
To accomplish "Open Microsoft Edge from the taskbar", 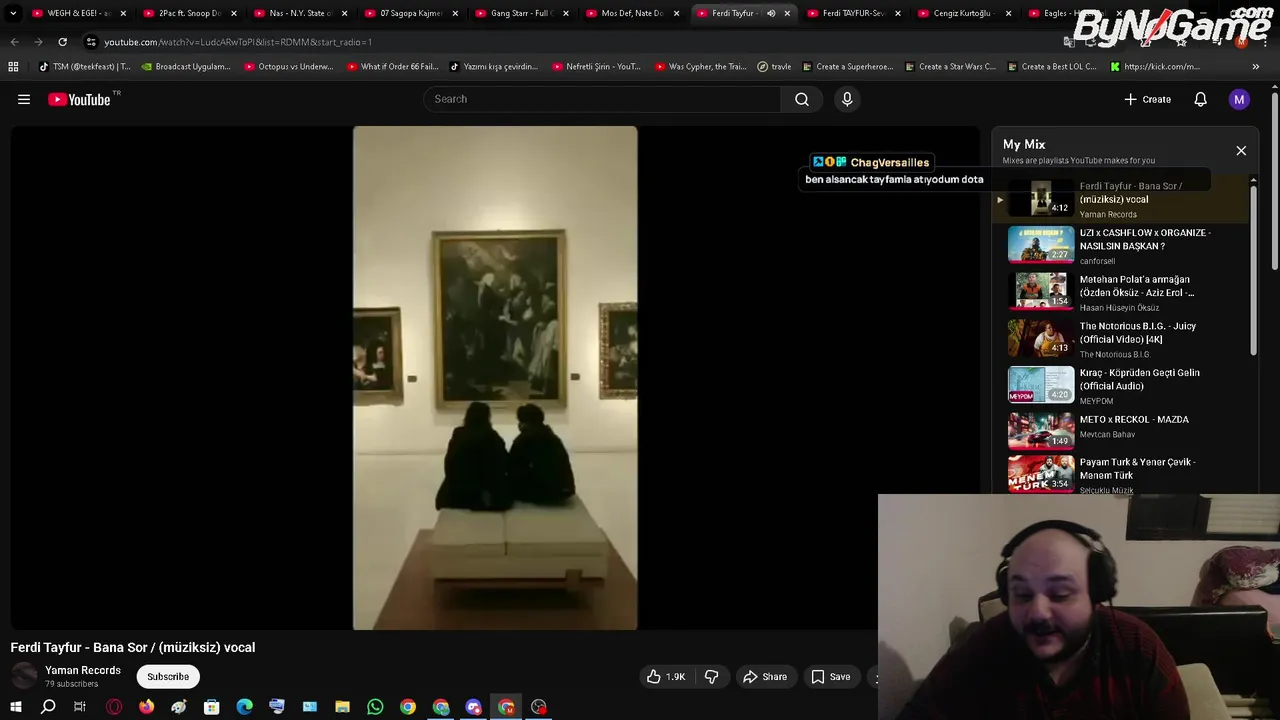I will pos(244,707).
